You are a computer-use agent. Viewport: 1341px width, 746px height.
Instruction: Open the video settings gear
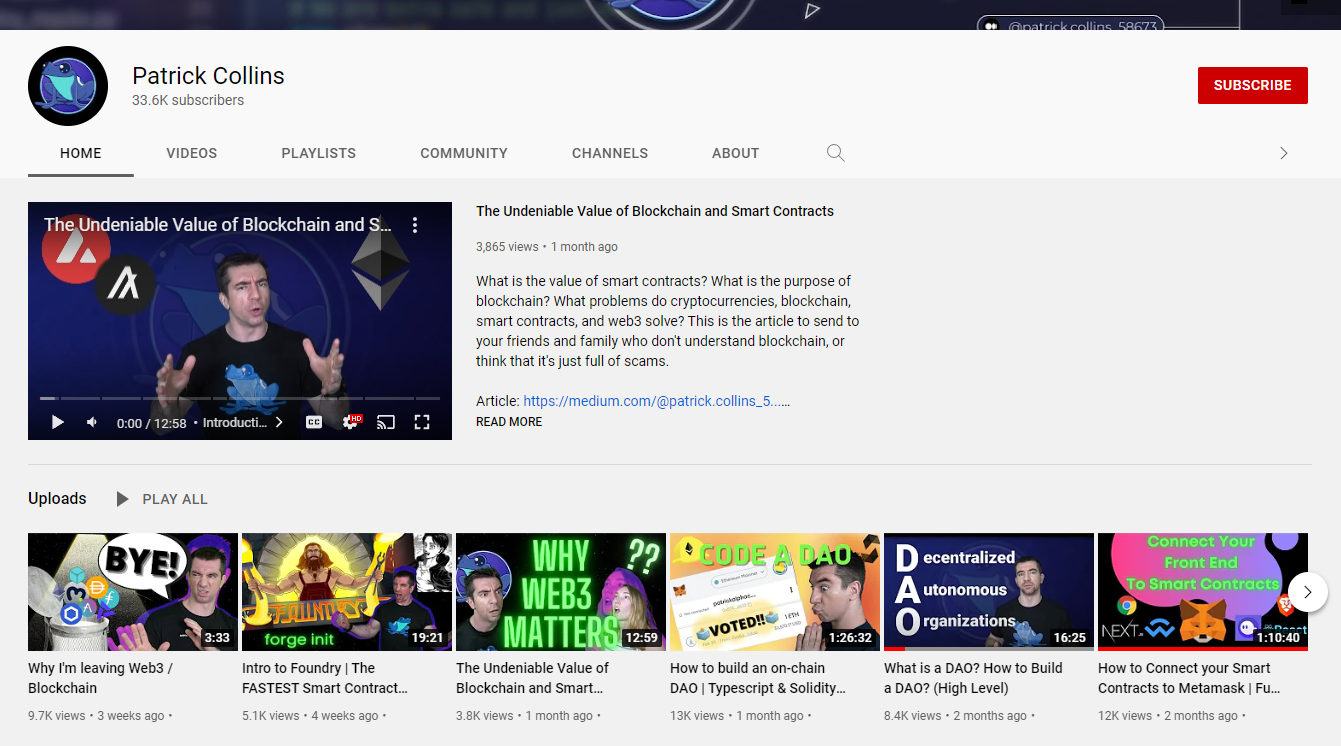click(x=351, y=422)
